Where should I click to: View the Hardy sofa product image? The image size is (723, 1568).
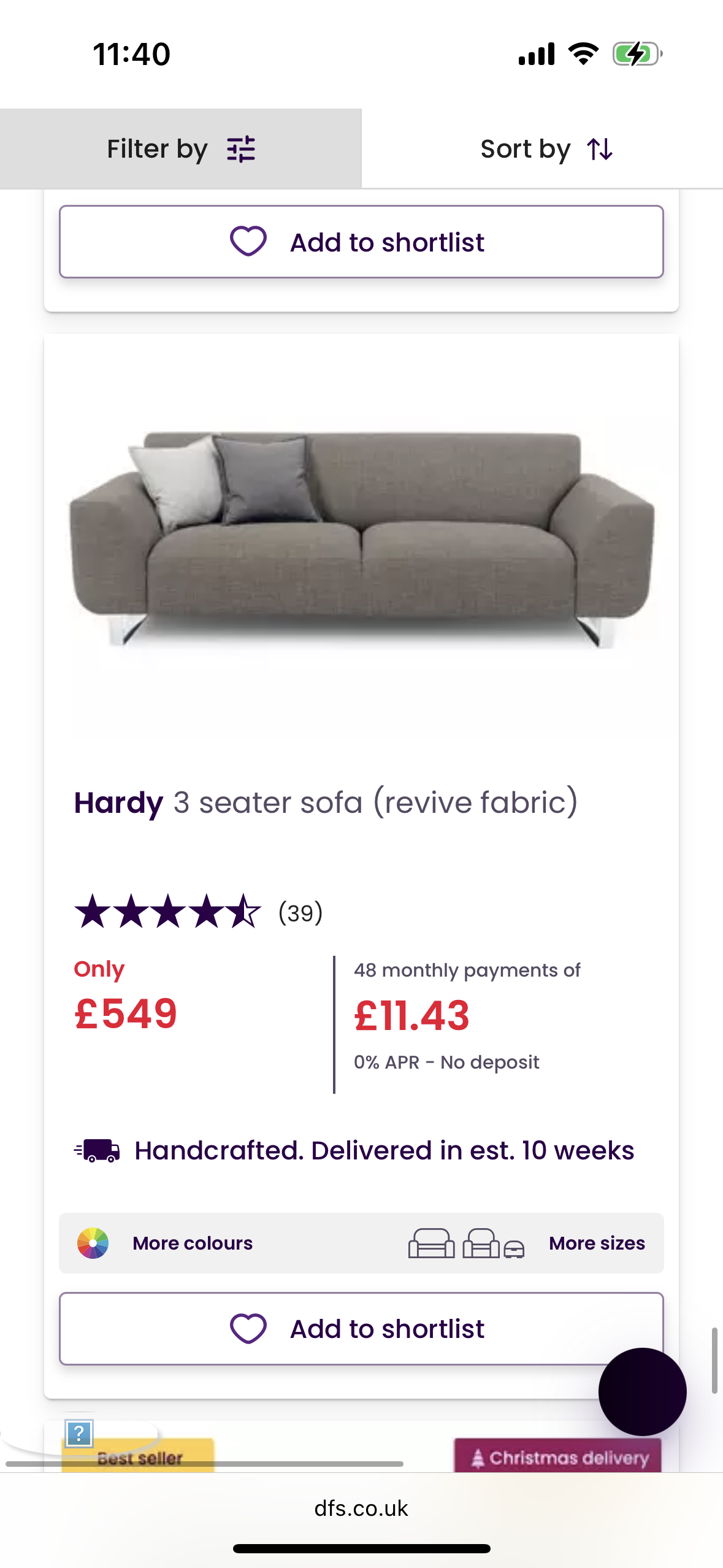click(x=361, y=539)
